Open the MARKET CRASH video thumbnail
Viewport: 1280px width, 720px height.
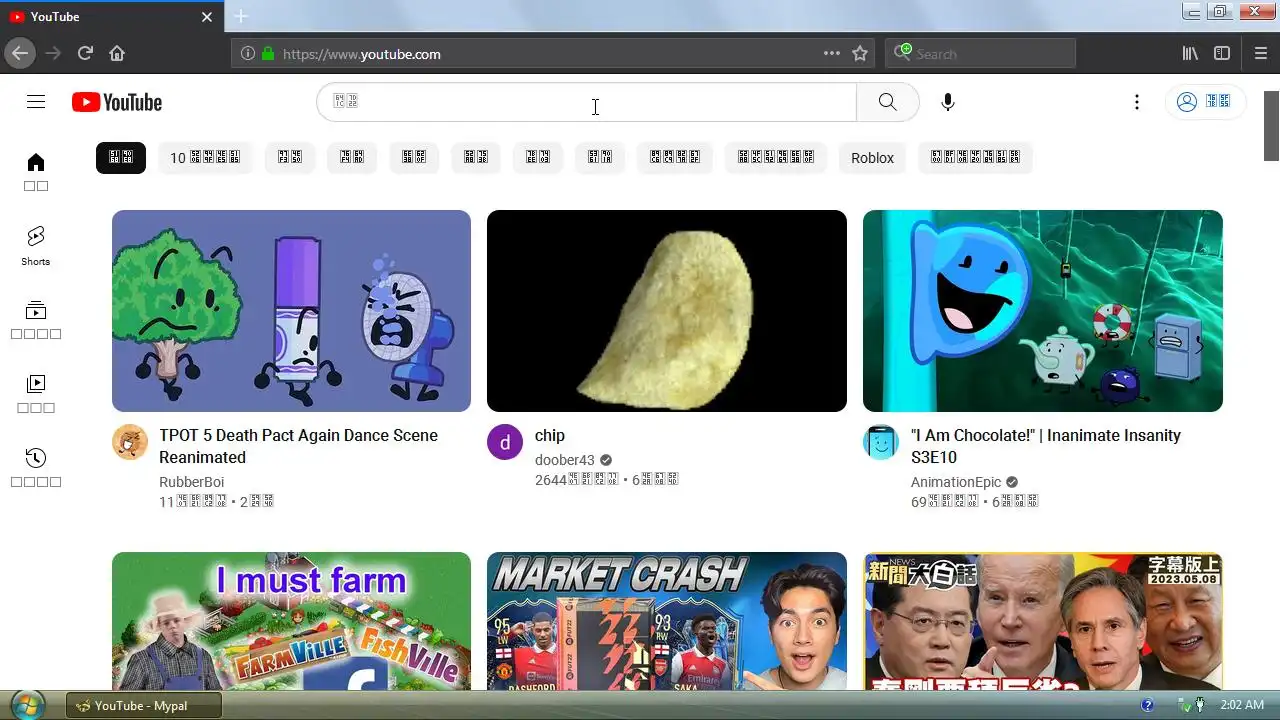pos(667,621)
